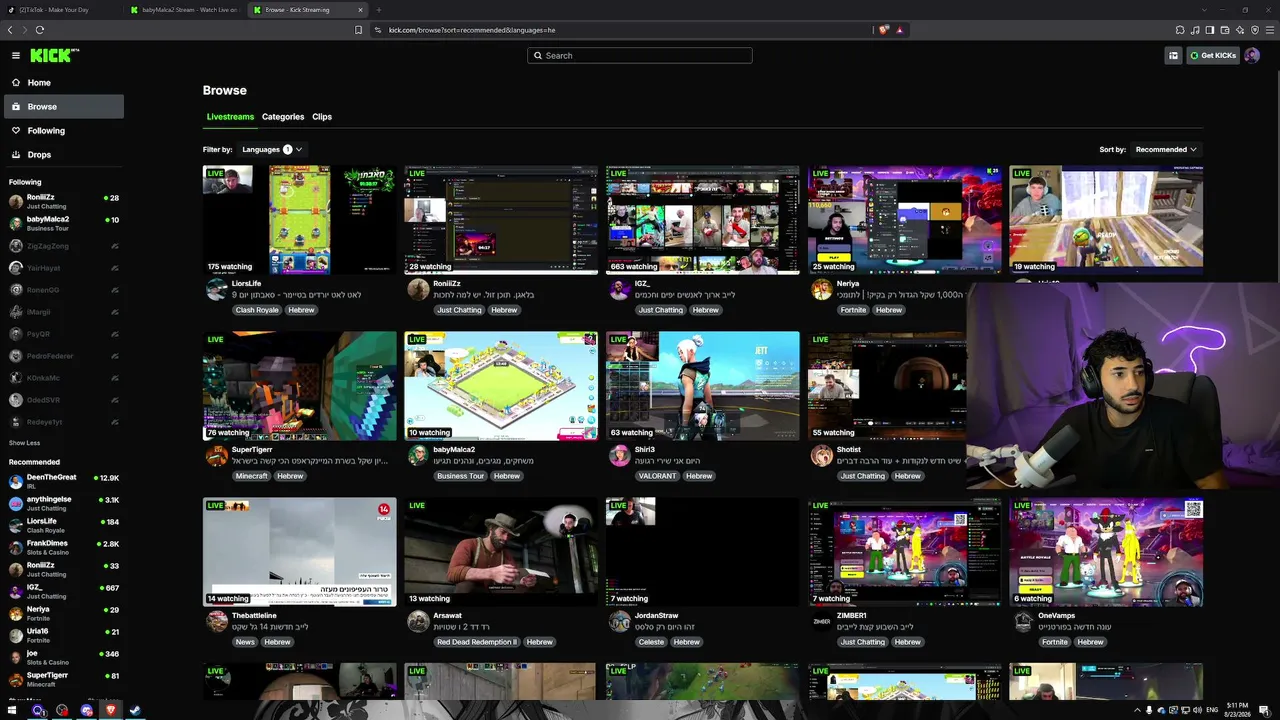This screenshot has width=1280, height=720.
Task: Select FrankDimes in Recommended list
Action: 63,548
